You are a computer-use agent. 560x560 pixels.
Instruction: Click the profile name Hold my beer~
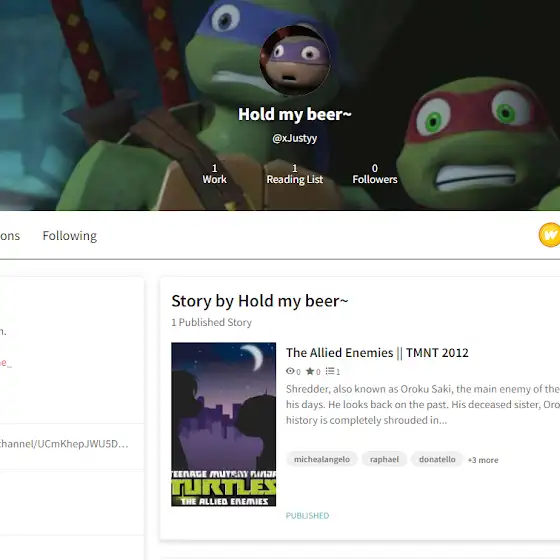pos(295,115)
